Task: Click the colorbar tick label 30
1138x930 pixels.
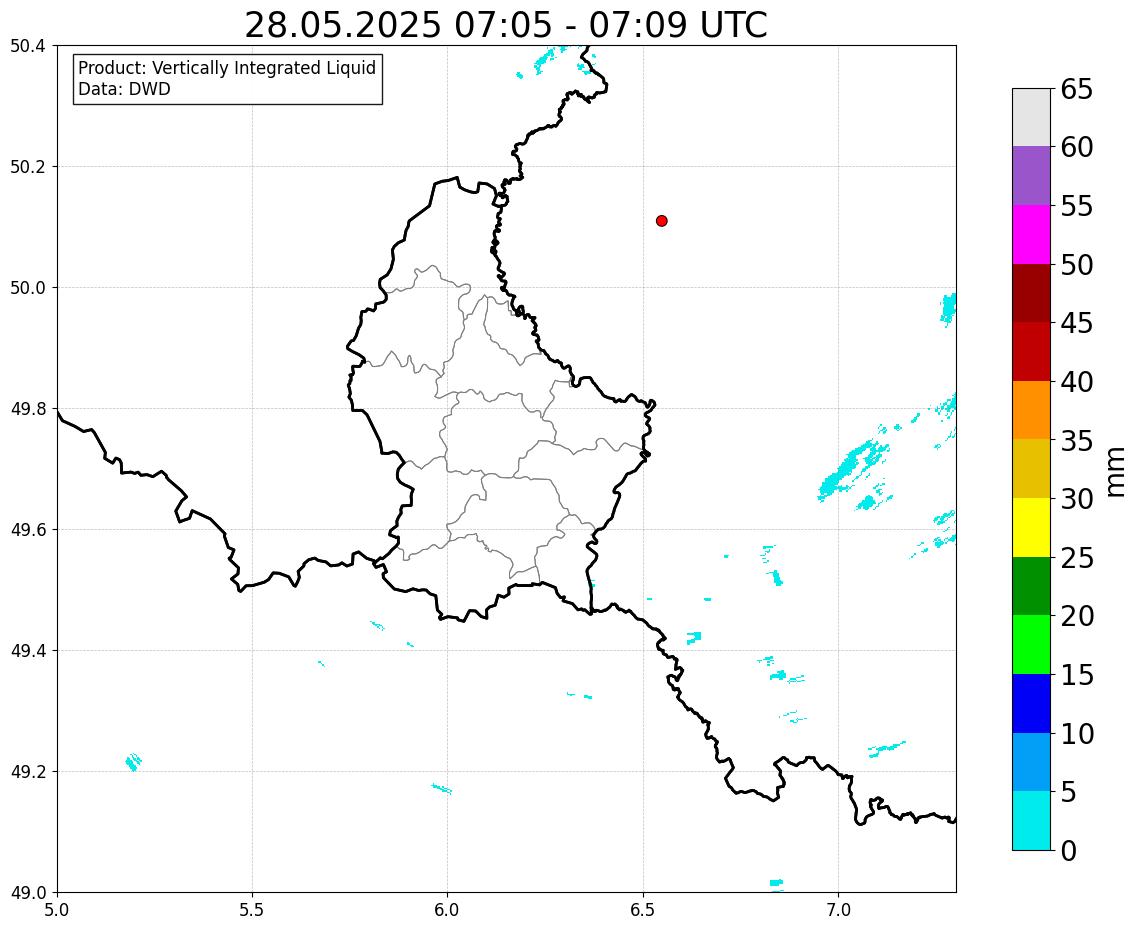Action: click(x=1076, y=499)
